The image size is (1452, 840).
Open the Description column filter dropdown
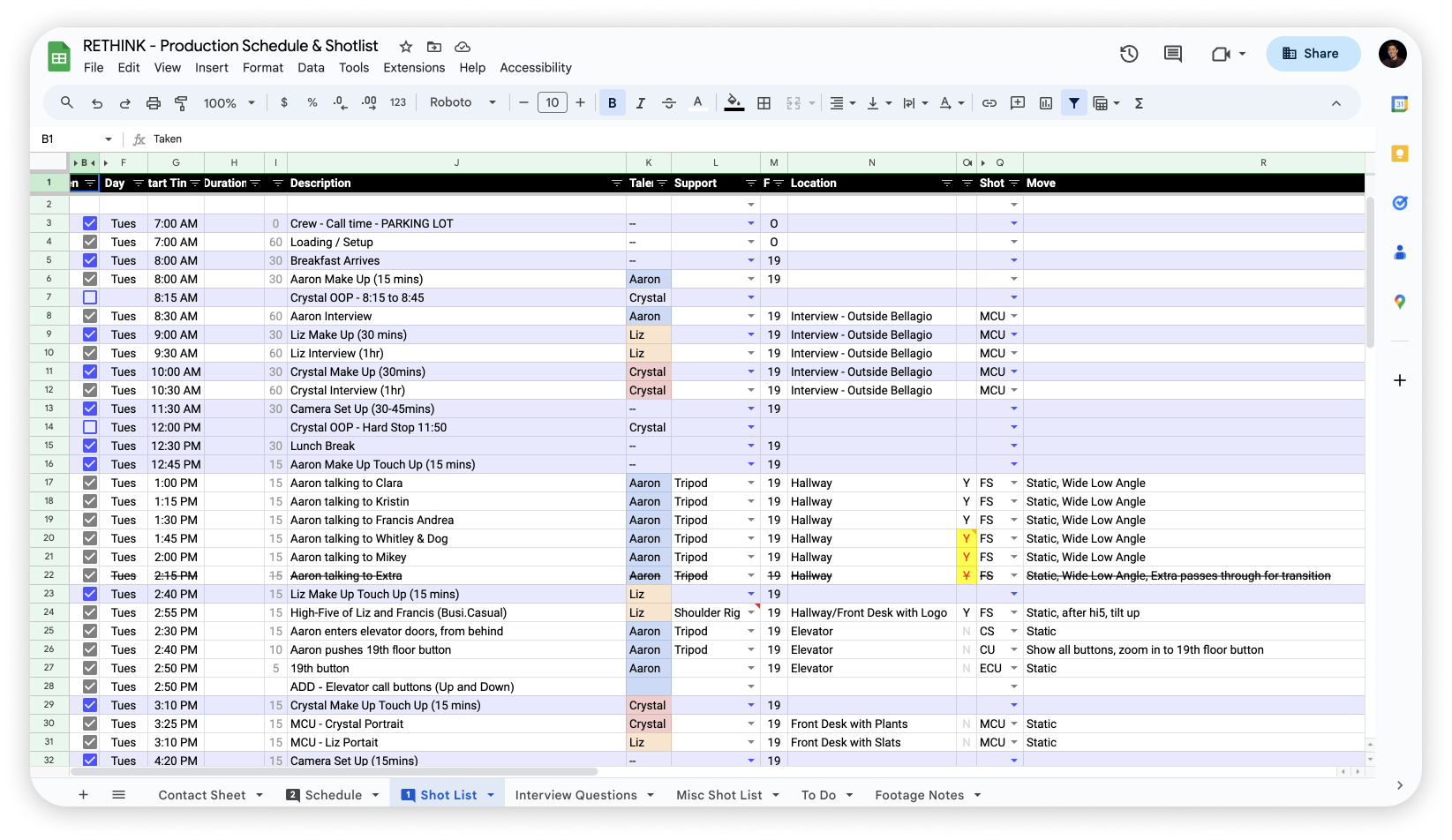coord(617,184)
